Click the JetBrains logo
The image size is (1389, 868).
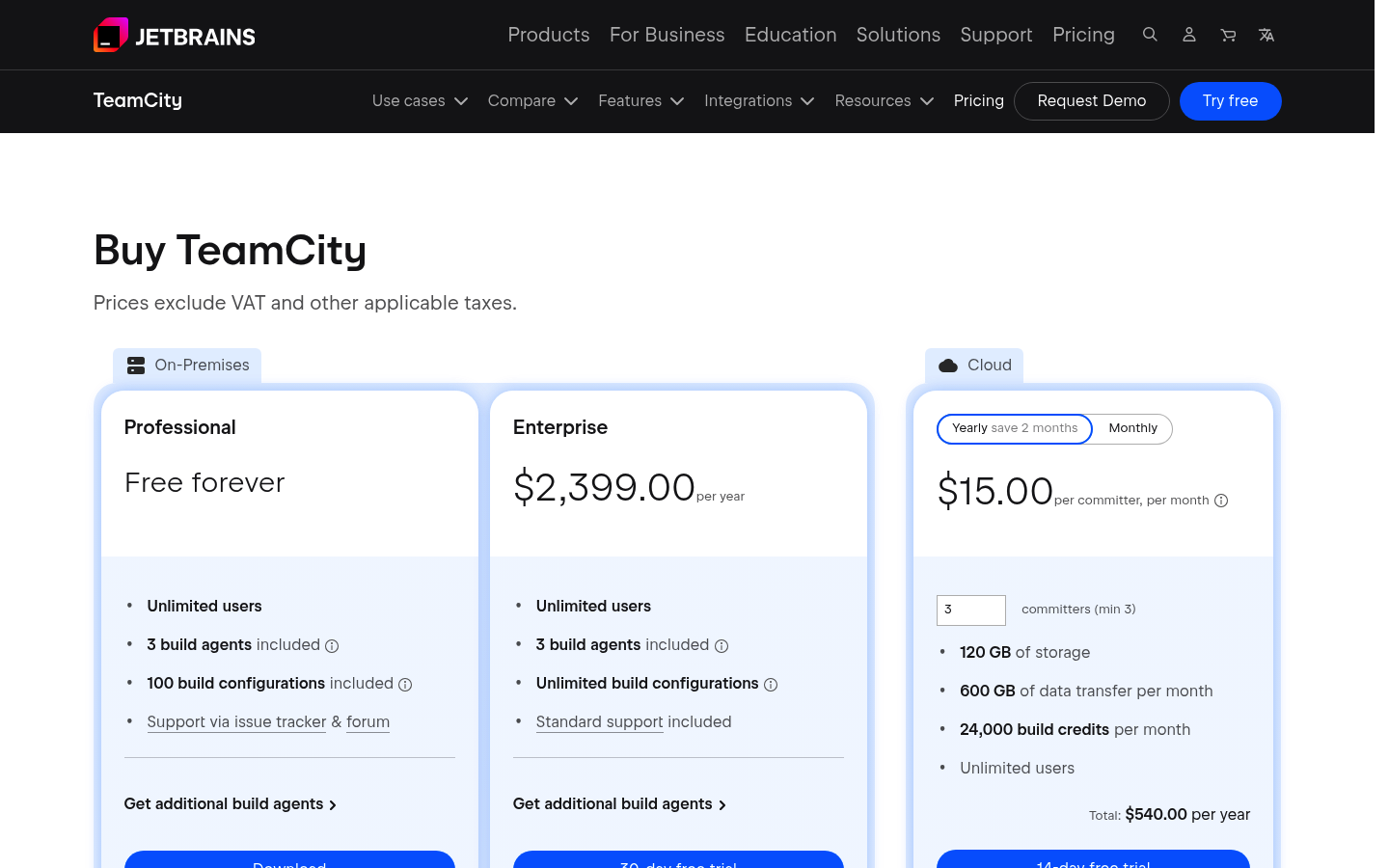(175, 36)
